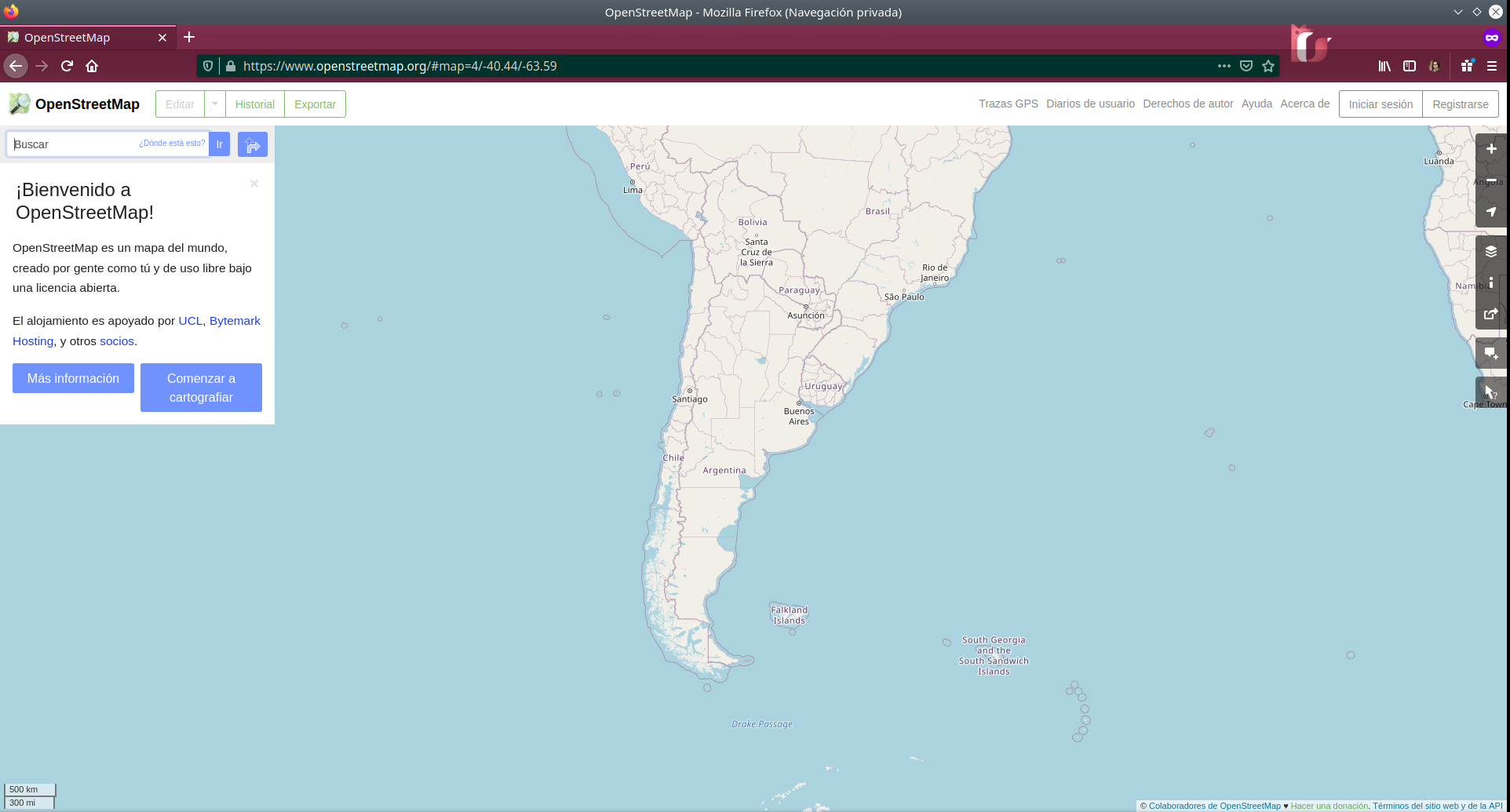Open page actions three-dot menu
The image size is (1510, 812).
(1224, 66)
